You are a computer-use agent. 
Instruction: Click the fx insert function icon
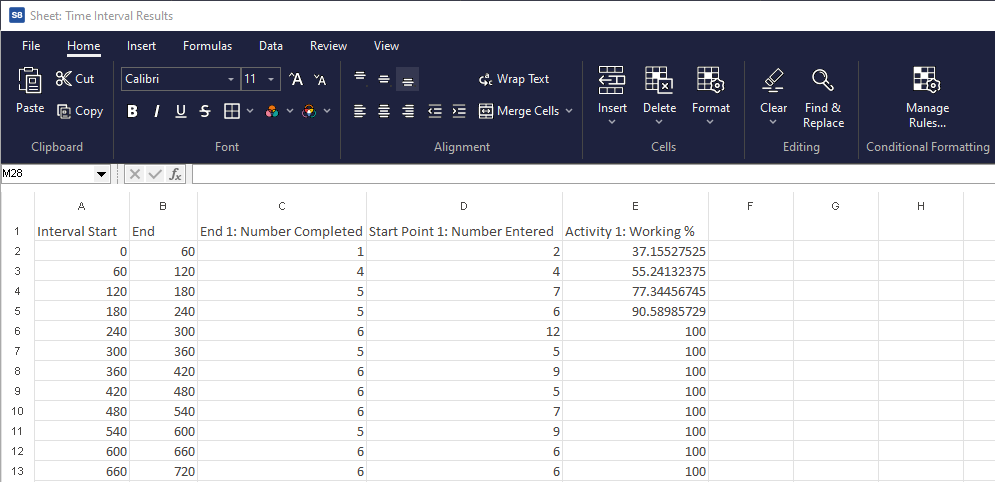175,174
